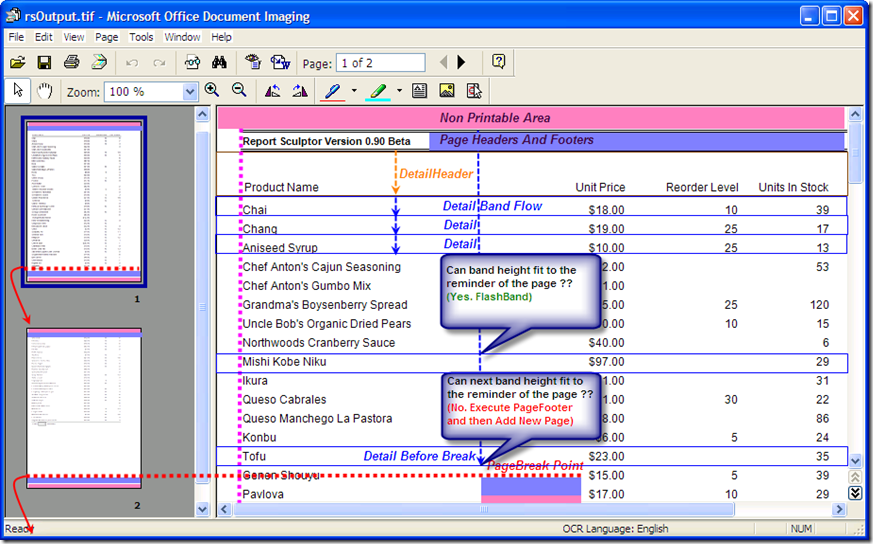Click the NUM status bar indicator
Viewport: 873px width, 544px height.
pyautogui.click(x=801, y=528)
